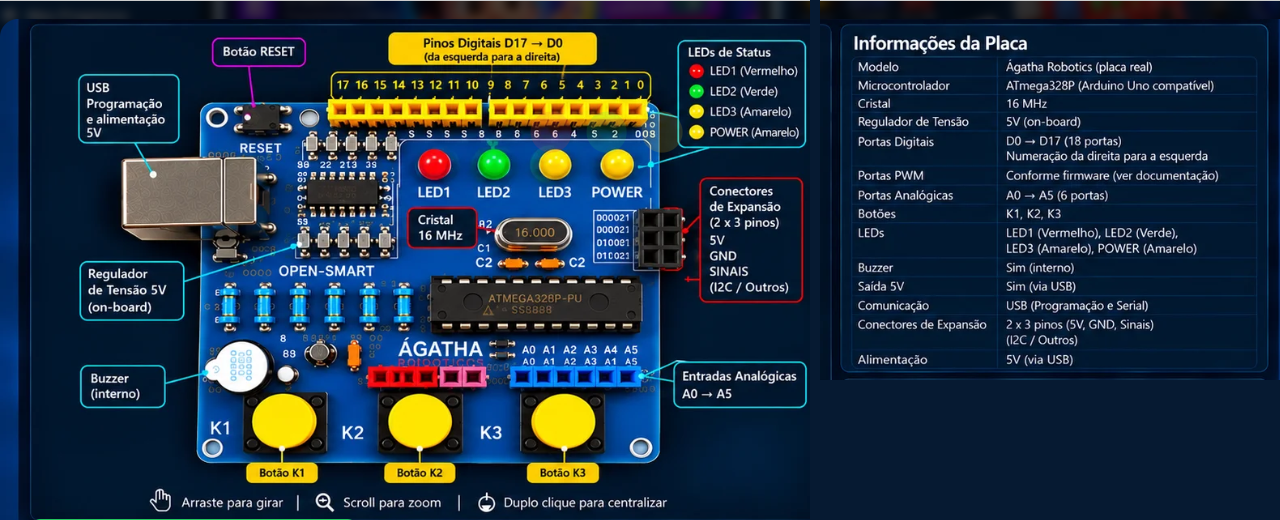This screenshot has width=1280, height=520.
Task: Click the USB Programação e alimentação 5V callout
Action: (x=129, y=111)
